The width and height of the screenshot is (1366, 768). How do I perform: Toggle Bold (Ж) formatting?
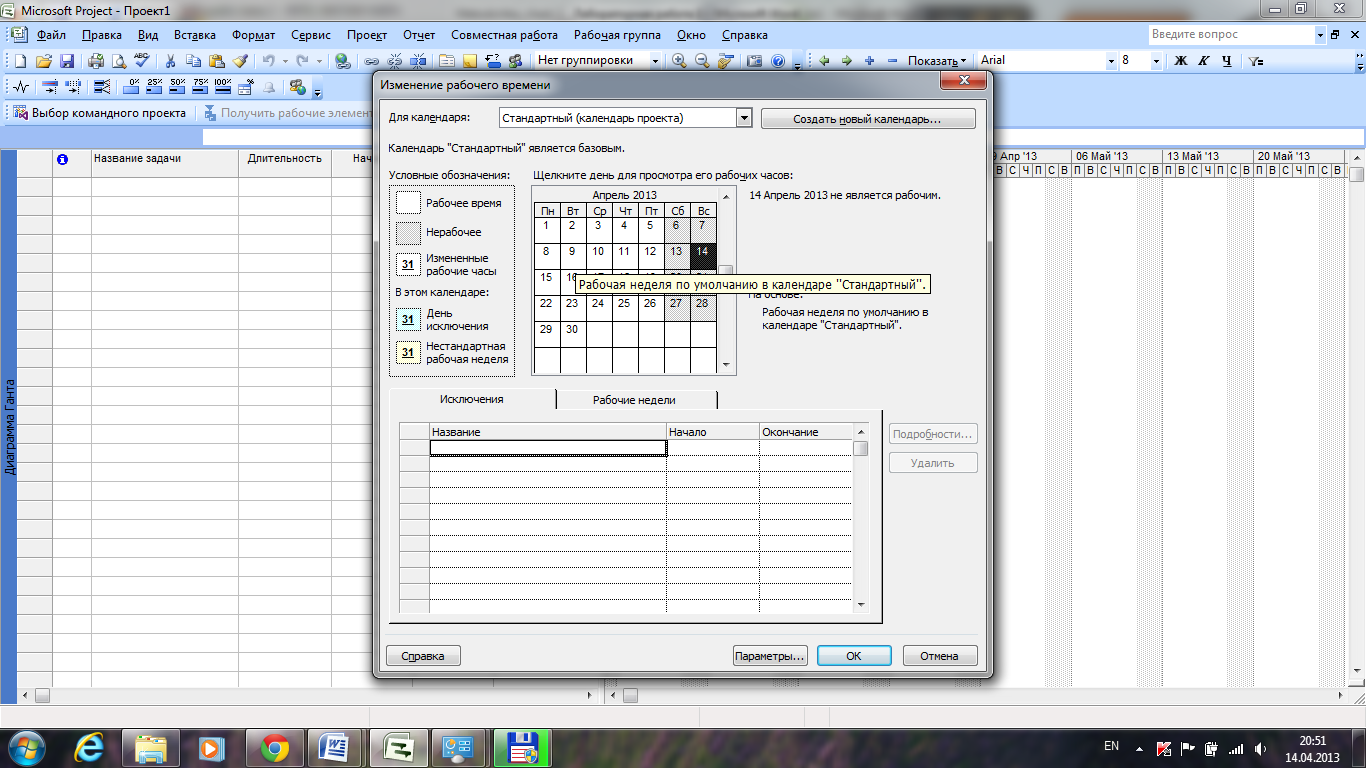coord(1181,61)
